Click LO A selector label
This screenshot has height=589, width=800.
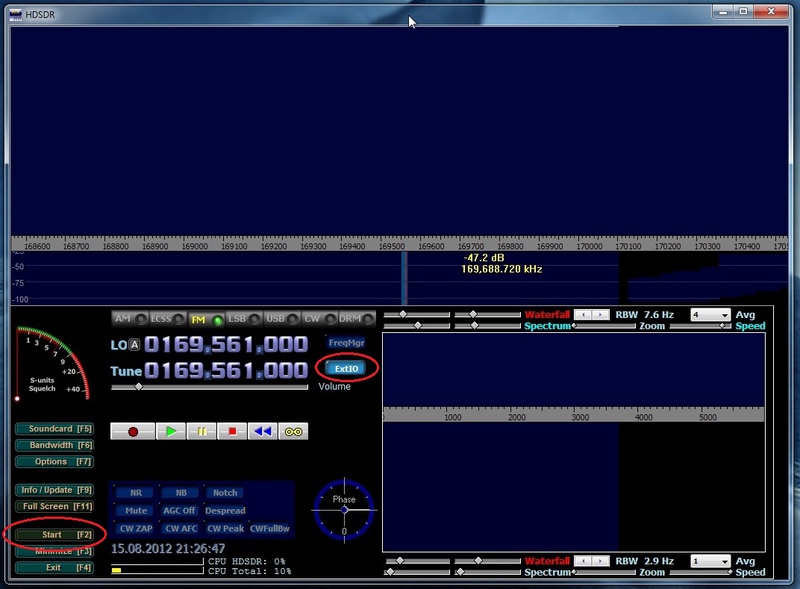[134, 345]
